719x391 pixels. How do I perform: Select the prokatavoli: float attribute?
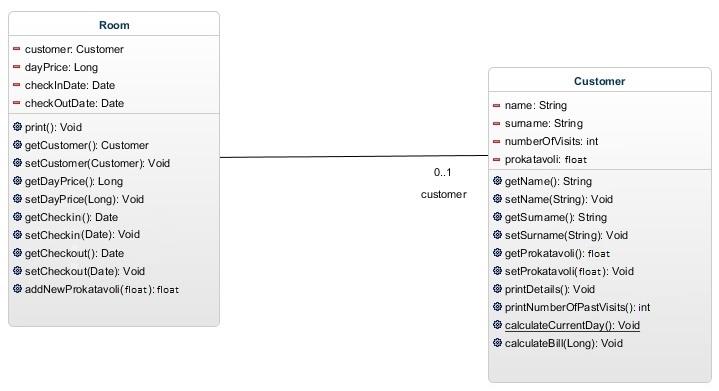[546, 160]
